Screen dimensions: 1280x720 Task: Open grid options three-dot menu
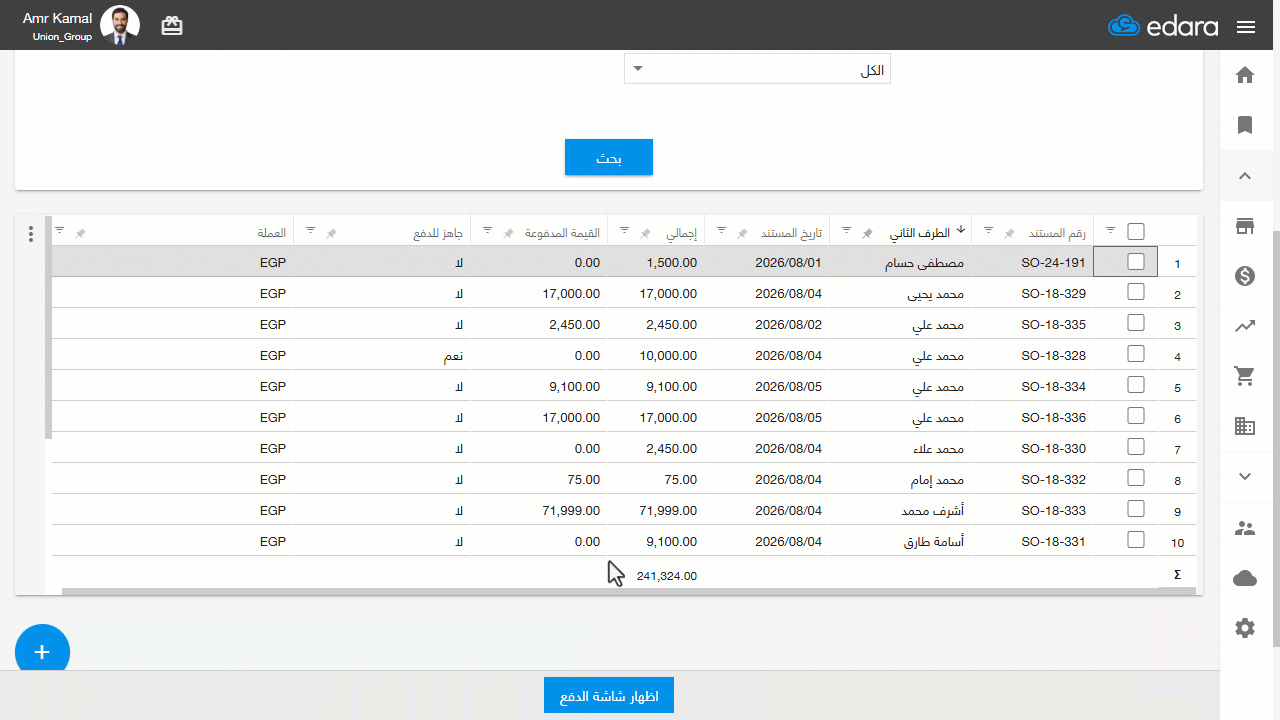click(31, 234)
